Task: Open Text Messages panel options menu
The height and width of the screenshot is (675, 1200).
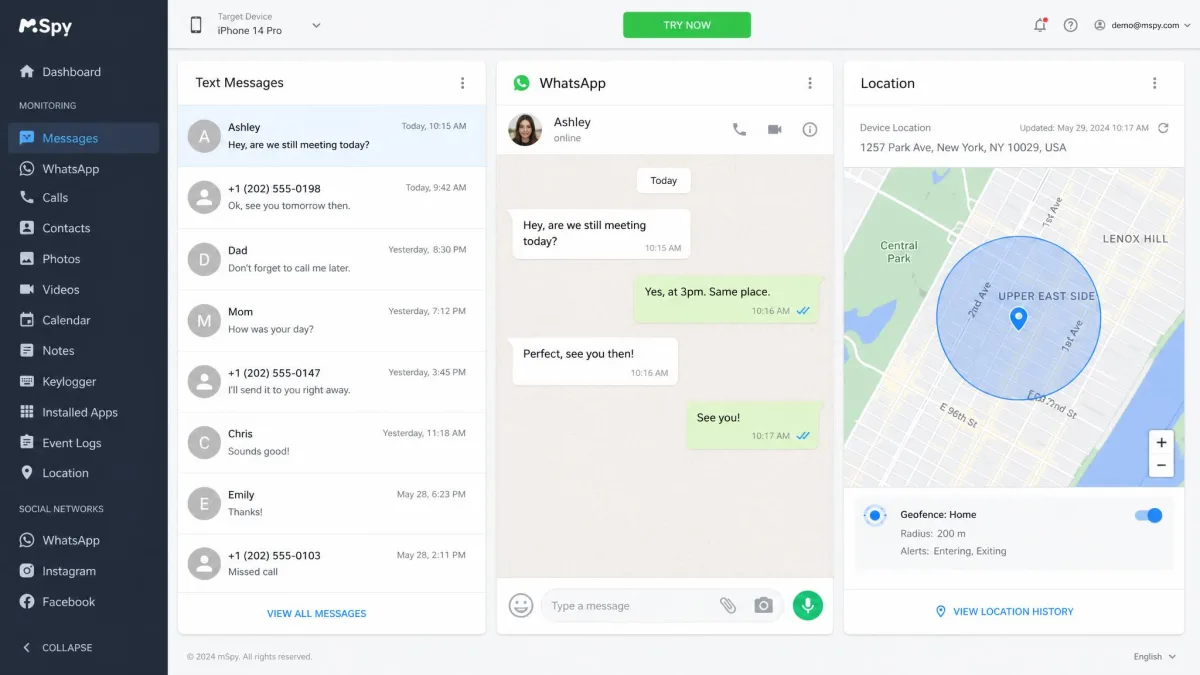Action: [462, 83]
